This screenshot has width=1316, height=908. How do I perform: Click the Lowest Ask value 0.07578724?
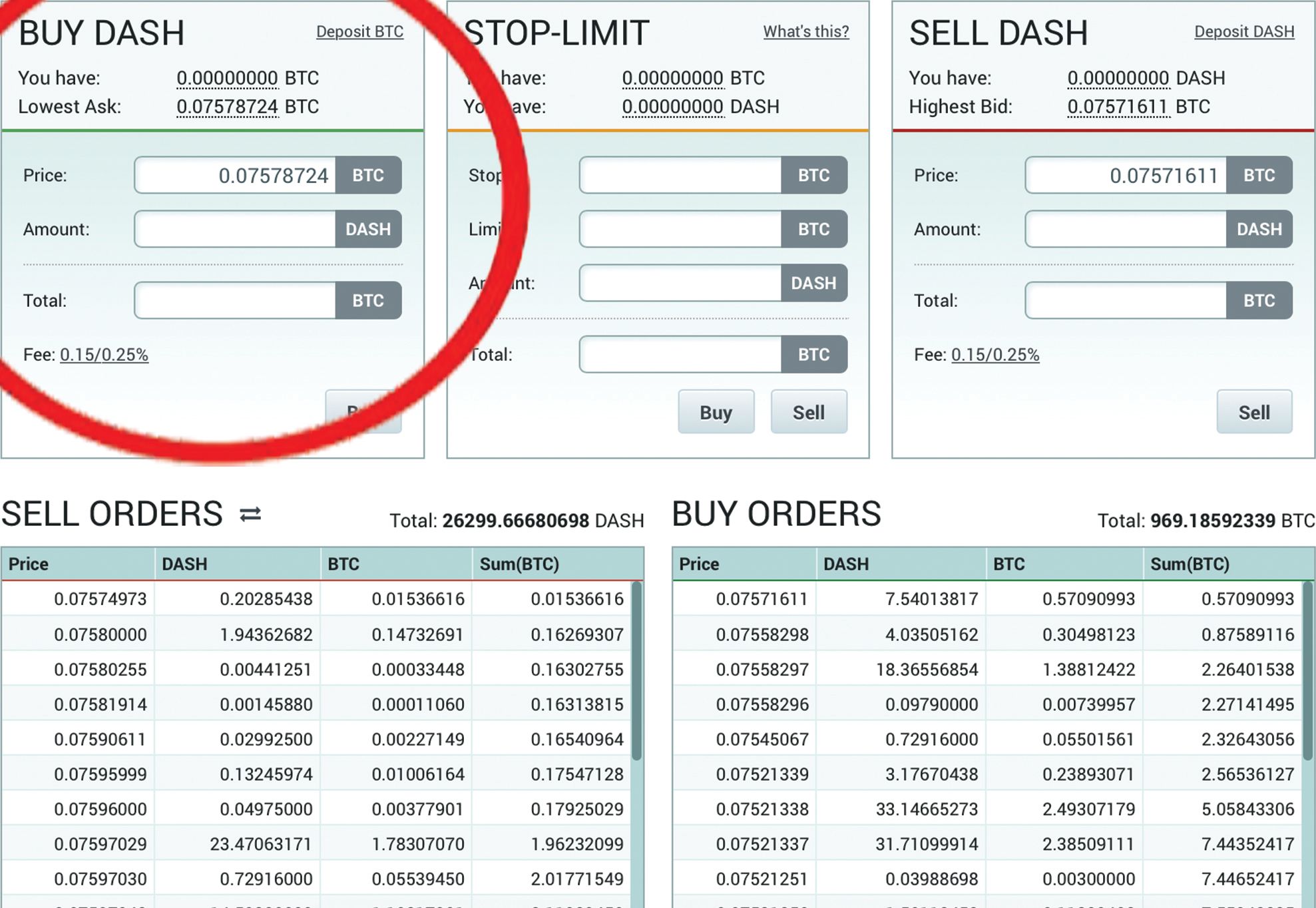(227, 107)
